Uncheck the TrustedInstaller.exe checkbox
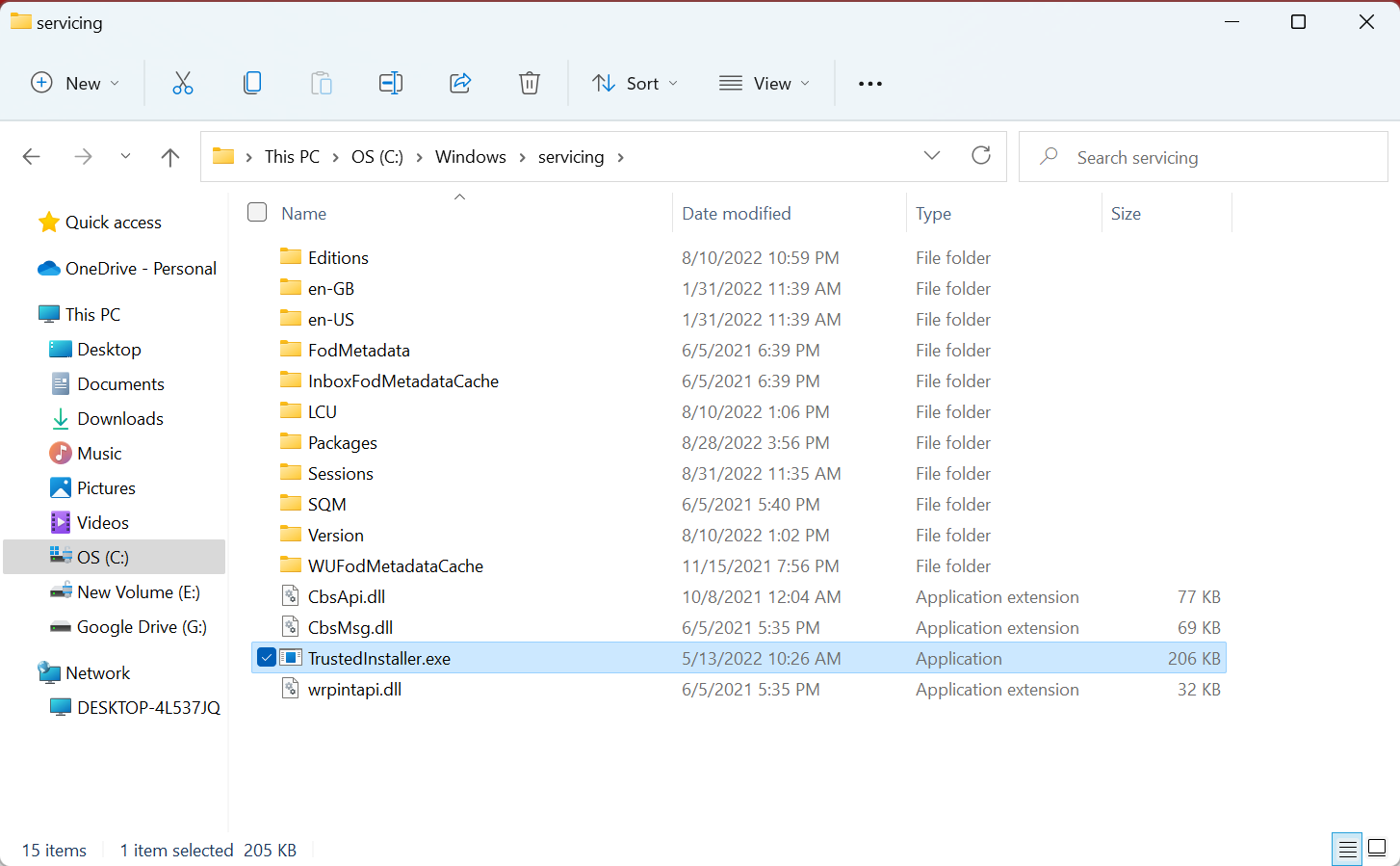This screenshot has height=866, width=1400. 267,658
